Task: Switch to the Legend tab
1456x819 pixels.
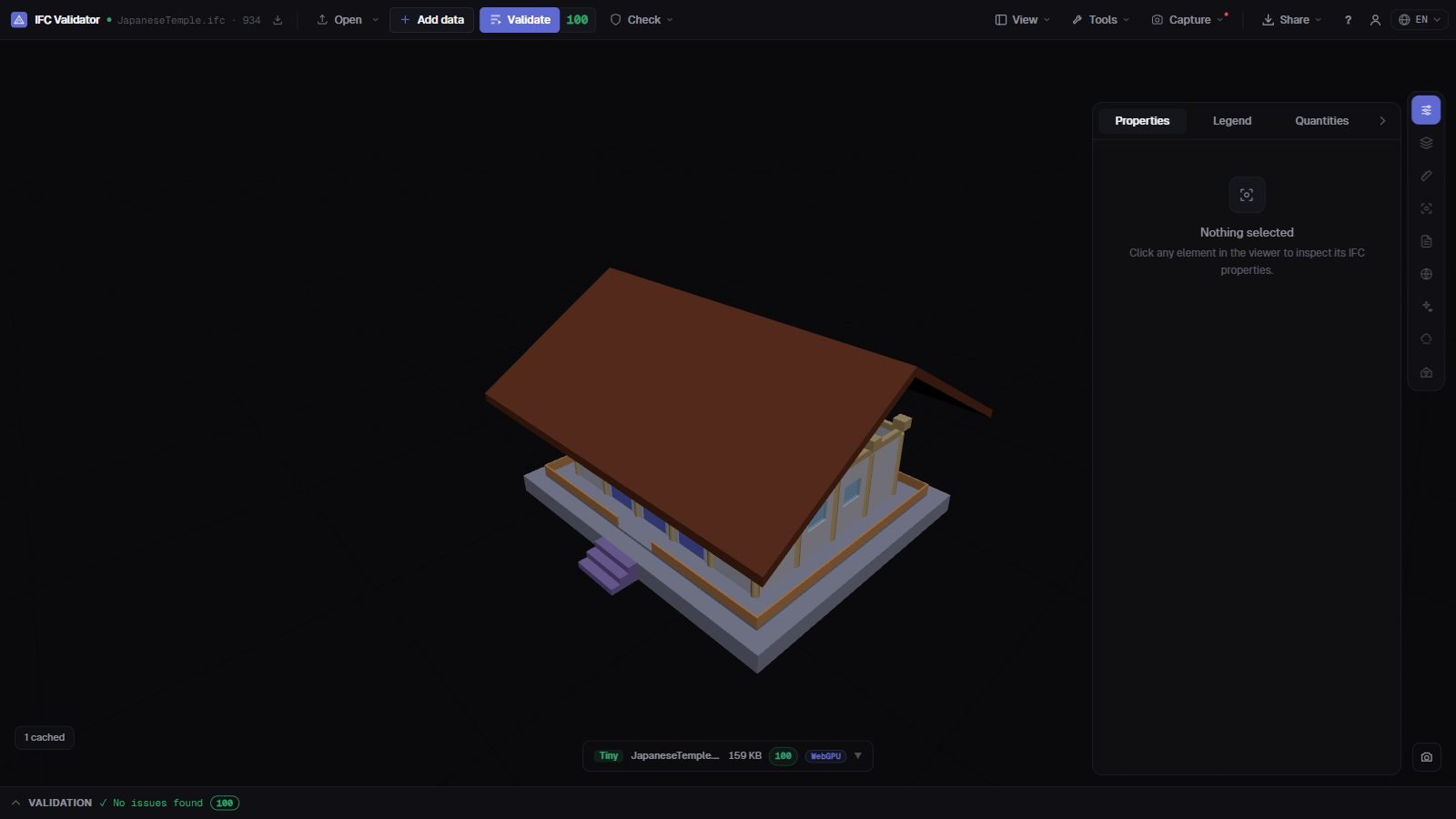Action: pos(1232,121)
